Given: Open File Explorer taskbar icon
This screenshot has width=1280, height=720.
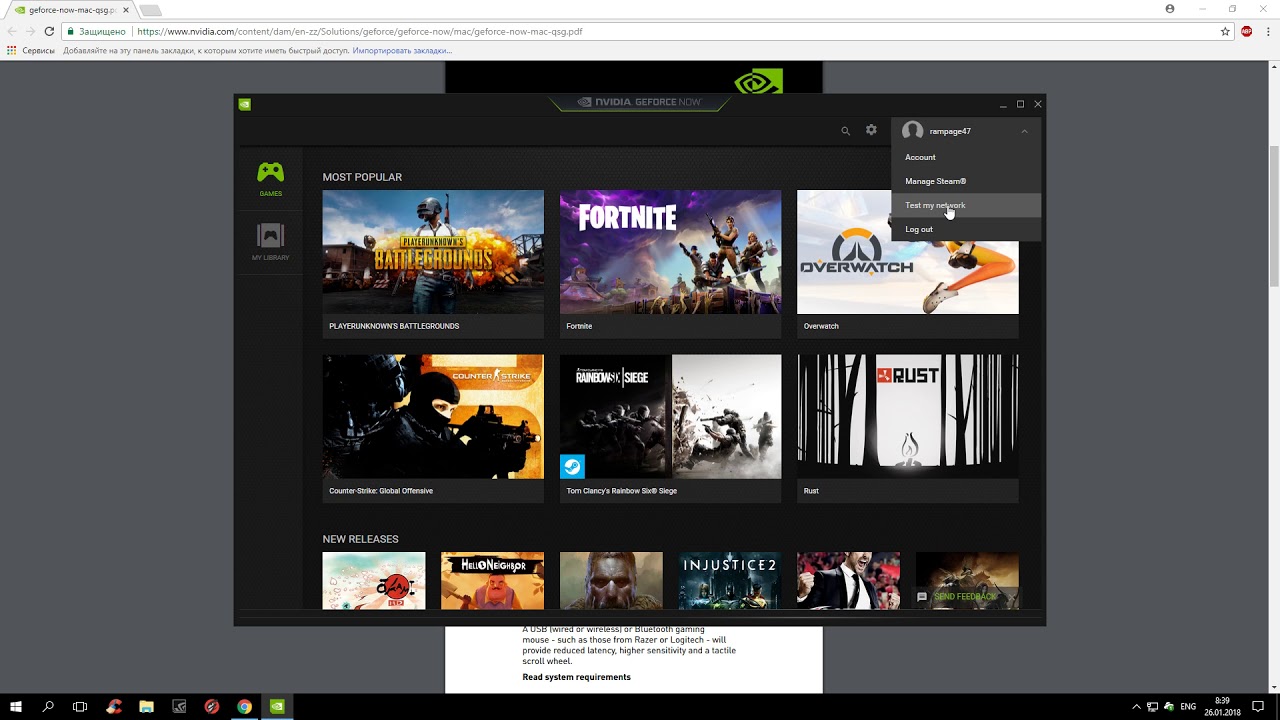Looking at the screenshot, I should tap(146, 706).
